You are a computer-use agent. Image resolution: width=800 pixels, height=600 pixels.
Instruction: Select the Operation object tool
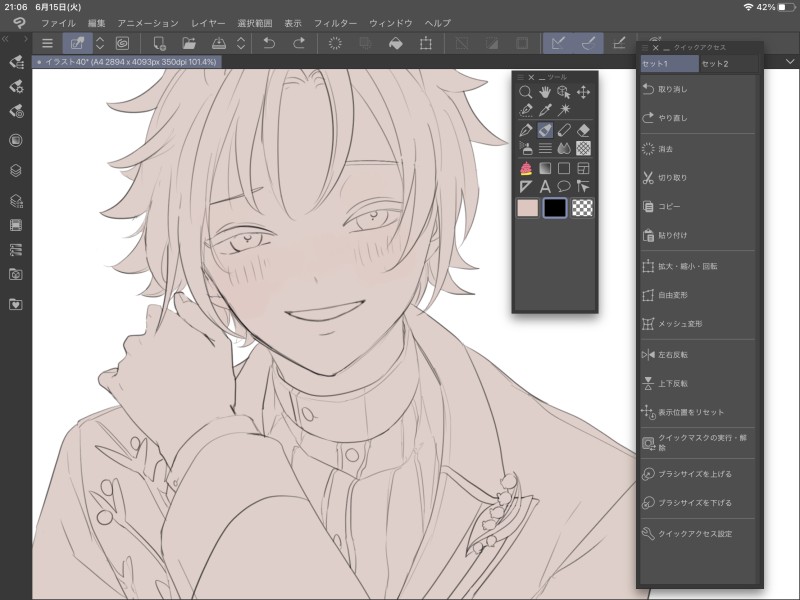point(564,92)
